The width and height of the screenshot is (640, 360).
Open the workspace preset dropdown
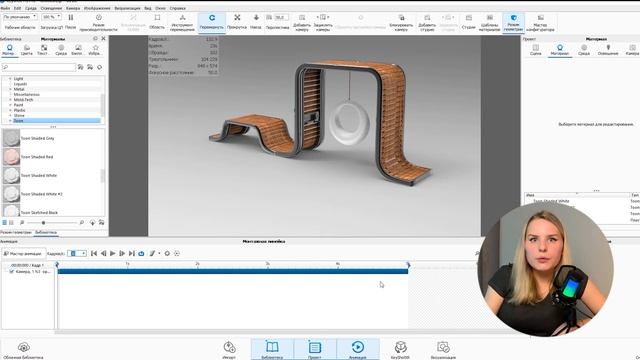coord(20,17)
